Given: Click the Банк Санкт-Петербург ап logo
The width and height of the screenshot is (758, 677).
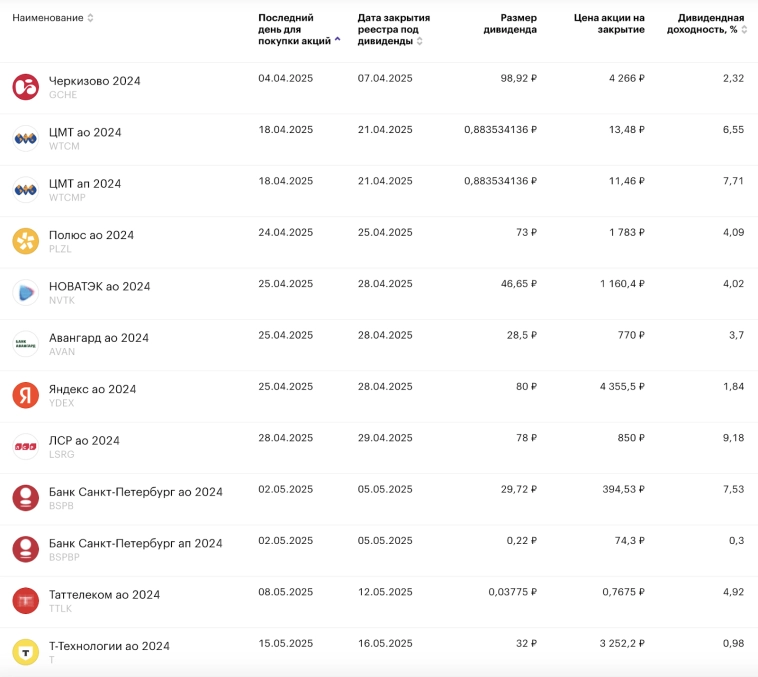Looking at the screenshot, I should (x=25, y=549).
